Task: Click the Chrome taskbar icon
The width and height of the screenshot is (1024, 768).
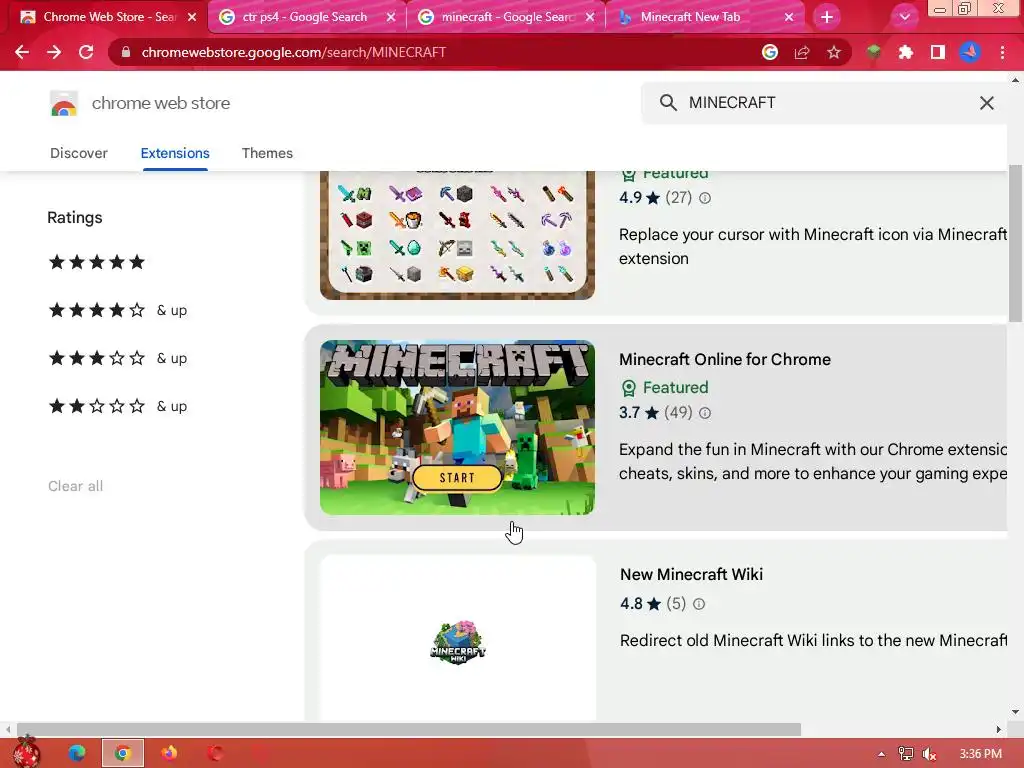Action: pos(122,753)
